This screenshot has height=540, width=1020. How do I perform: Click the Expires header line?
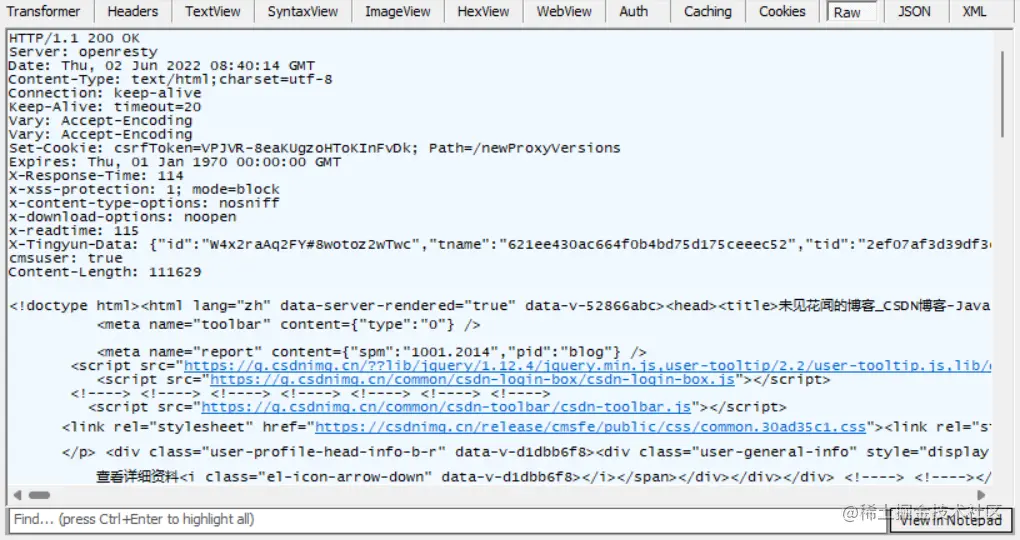click(x=175, y=161)
